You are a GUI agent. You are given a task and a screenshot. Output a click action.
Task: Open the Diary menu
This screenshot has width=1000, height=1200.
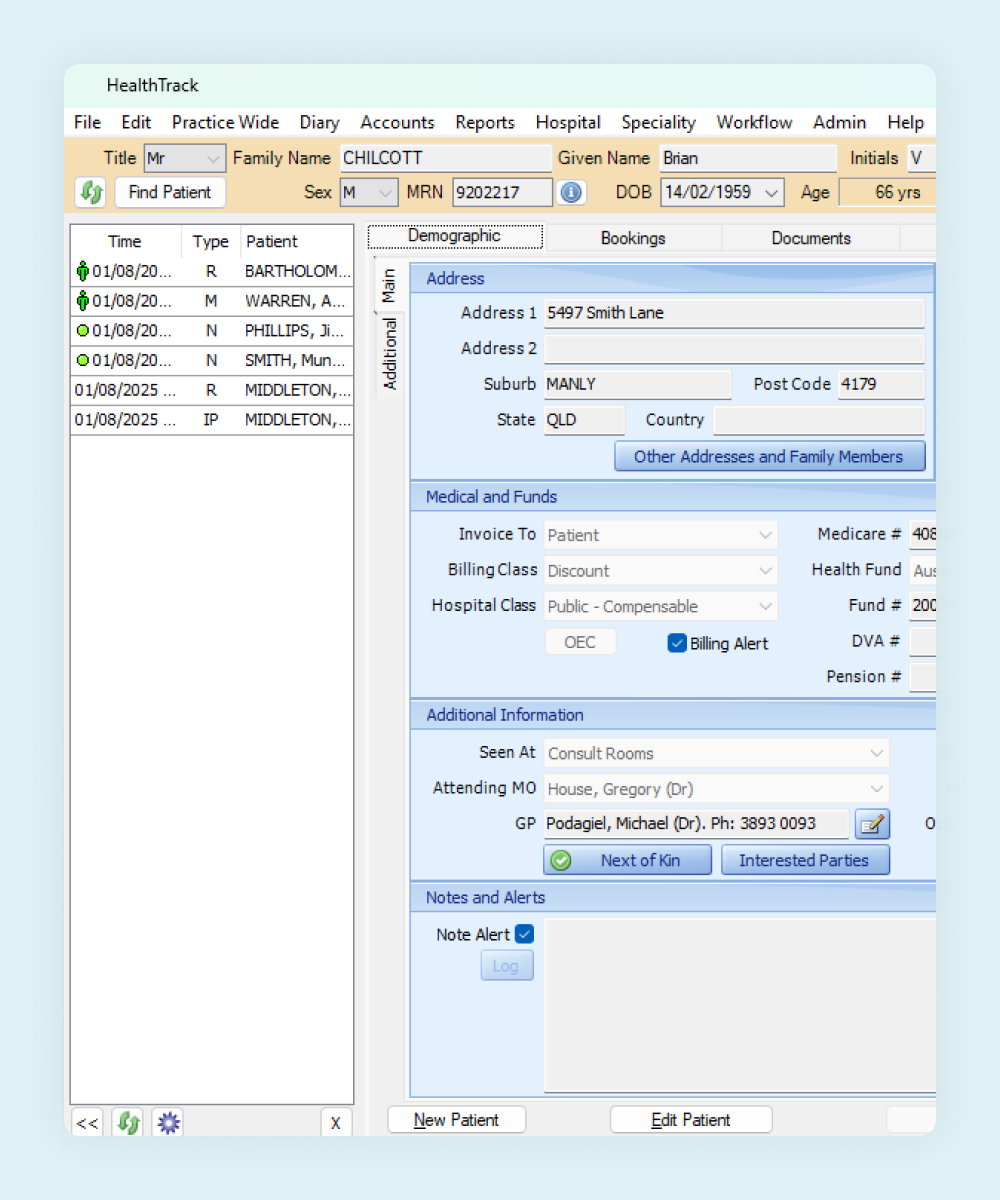point(319,122)
